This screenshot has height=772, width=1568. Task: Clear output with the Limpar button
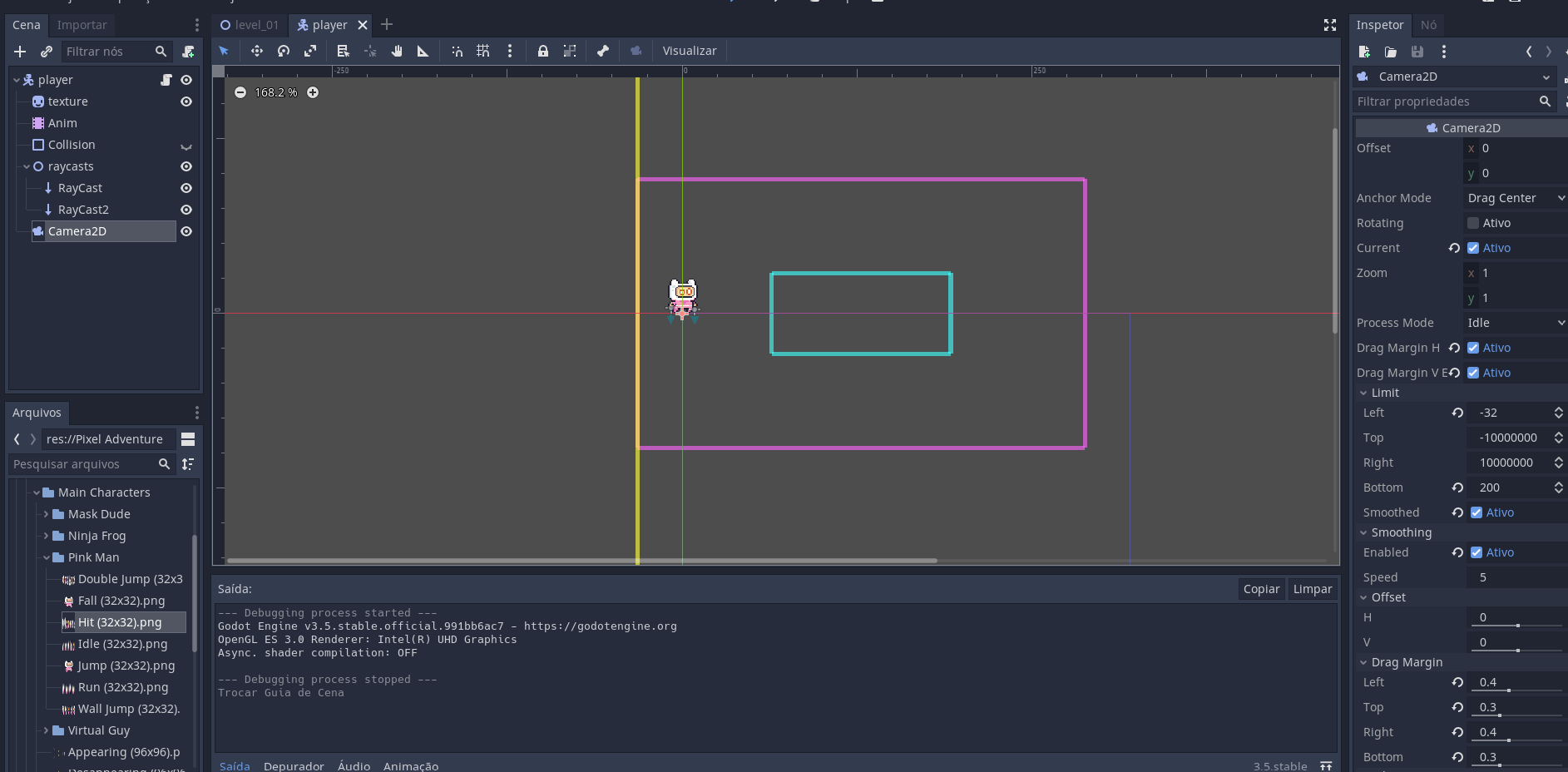pyautogui.click(x=1313, y=588)
